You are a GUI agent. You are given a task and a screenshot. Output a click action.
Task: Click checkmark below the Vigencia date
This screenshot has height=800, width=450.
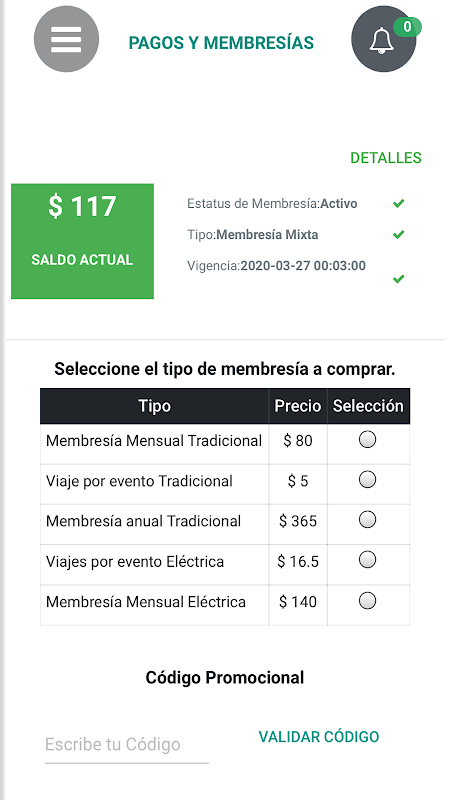(x=398, y=279)
